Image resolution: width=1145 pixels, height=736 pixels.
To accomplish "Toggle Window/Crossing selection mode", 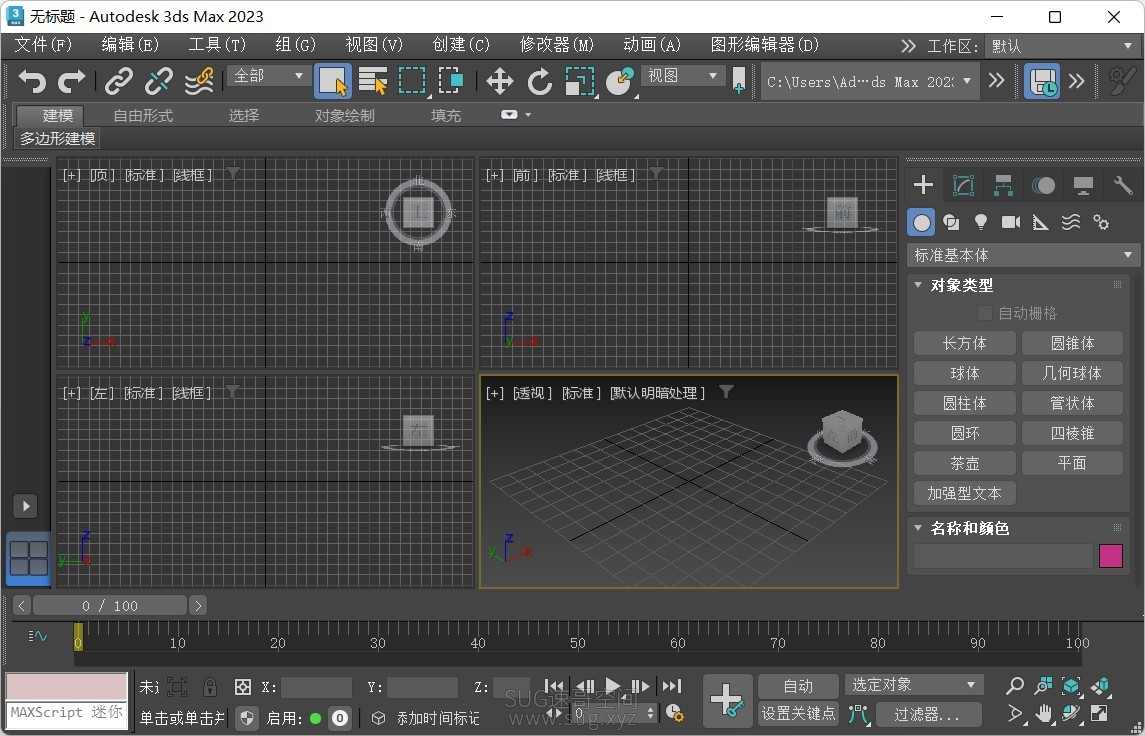I will tap(451, 81).
